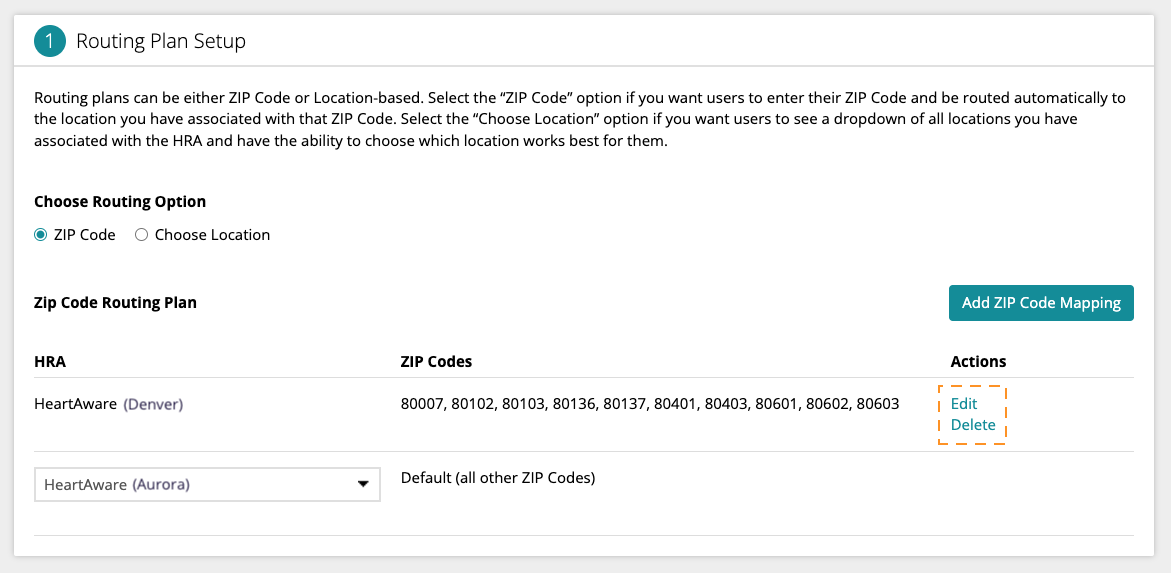Click the Choose Routing Option heading
The image size is (1171, 573).
pos(120,202)
